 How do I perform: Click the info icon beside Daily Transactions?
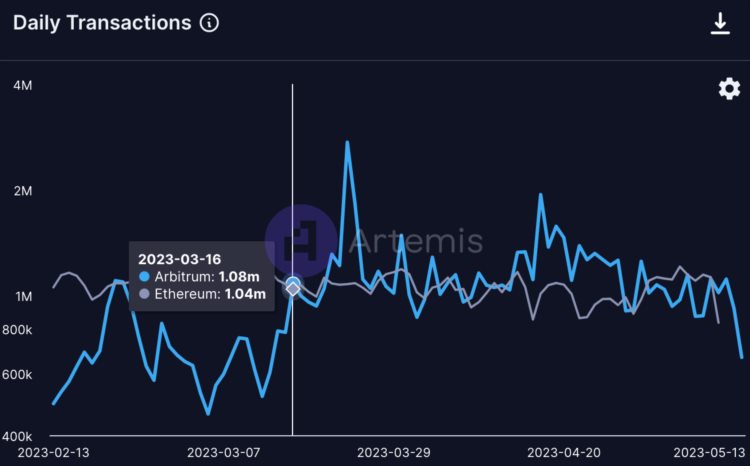[209, 23]
